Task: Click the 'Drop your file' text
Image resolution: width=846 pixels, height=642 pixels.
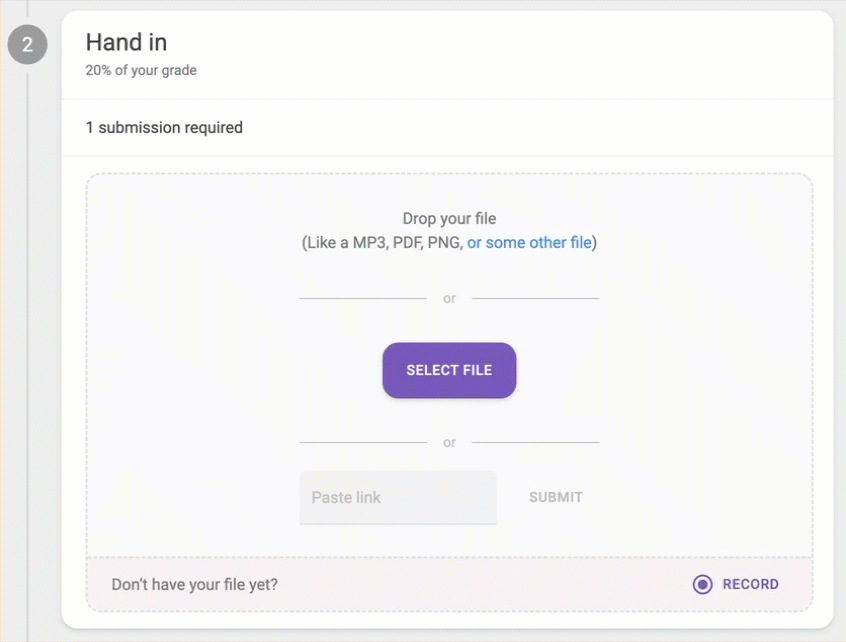Action: tap(449, 218)
